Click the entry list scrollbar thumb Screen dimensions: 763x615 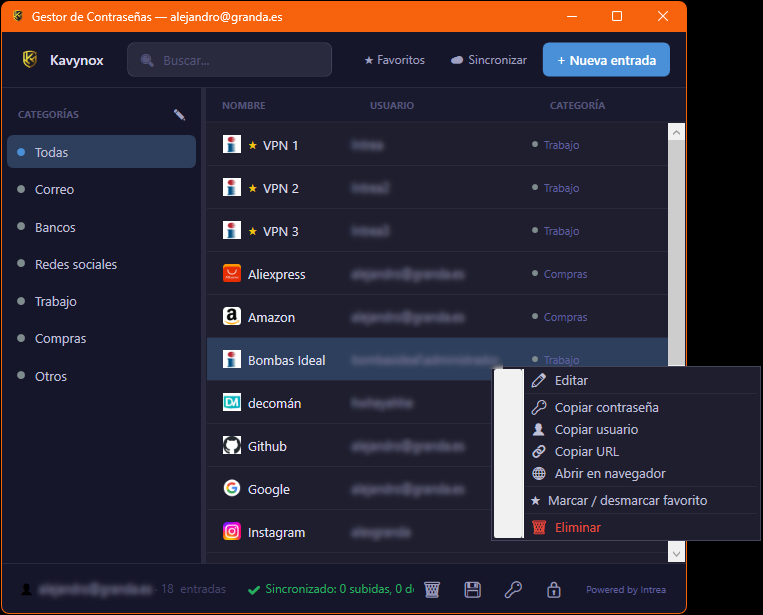676,253
